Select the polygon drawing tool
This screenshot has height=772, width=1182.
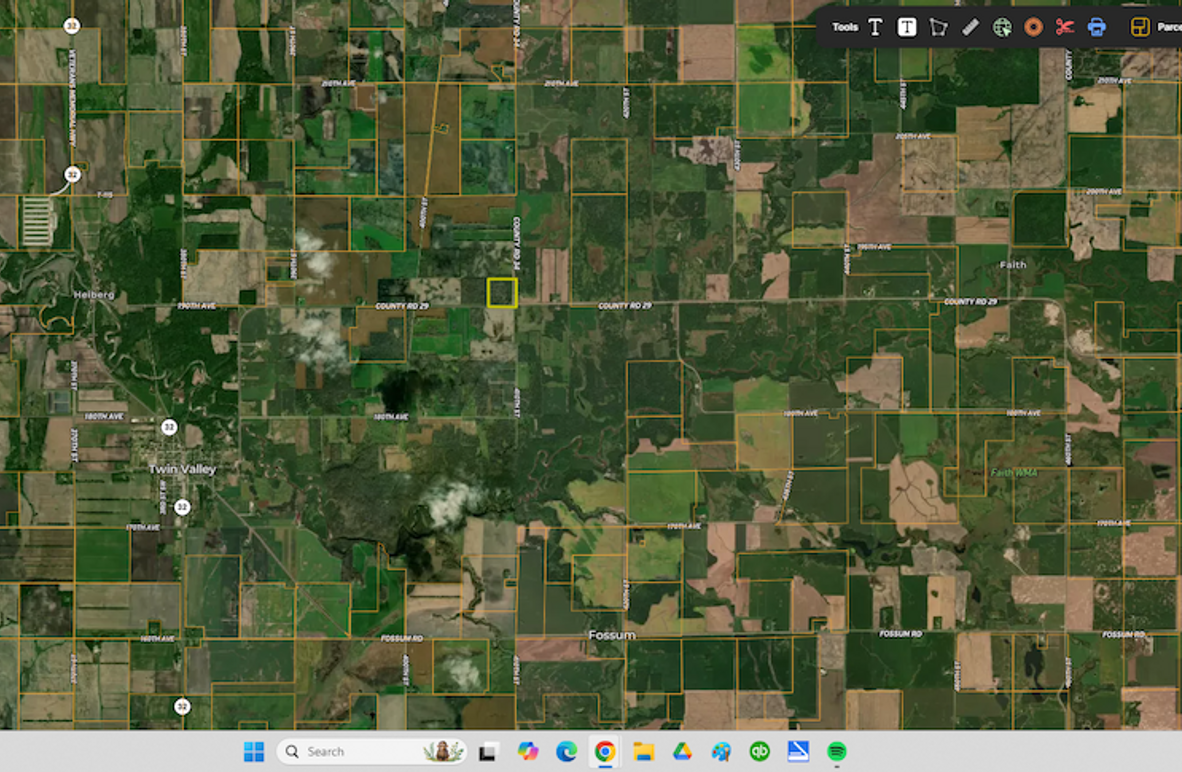(x=938, y=27)
